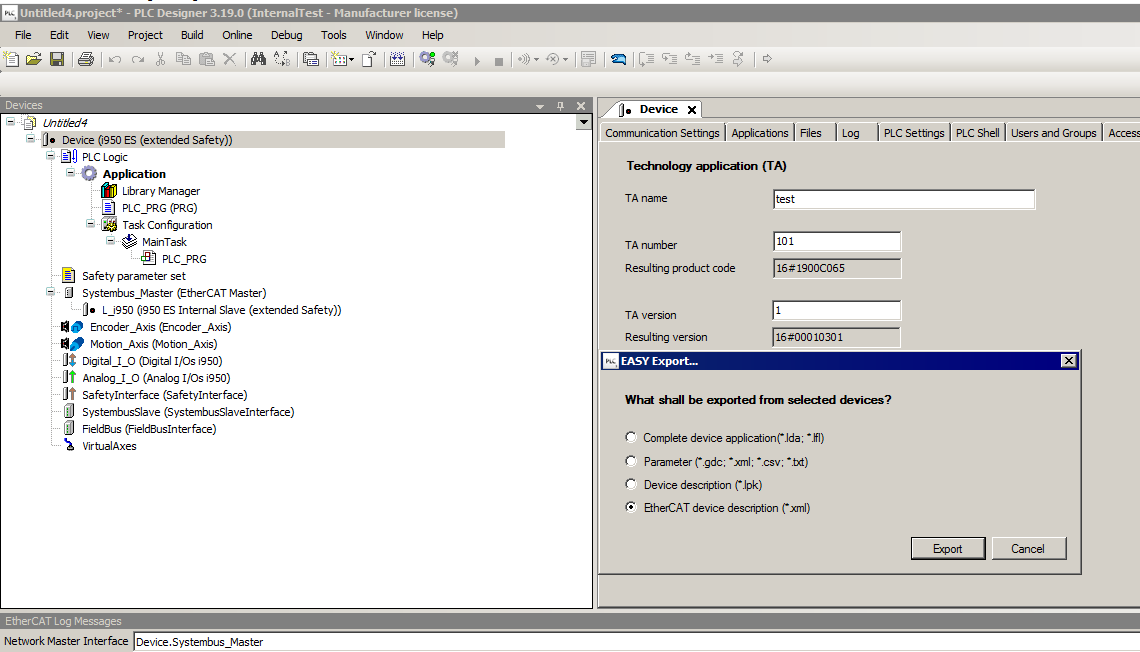Screen dimensions: 1140x652
Task: Collapse the PLC Logic tree node
Action: point(50,156)
